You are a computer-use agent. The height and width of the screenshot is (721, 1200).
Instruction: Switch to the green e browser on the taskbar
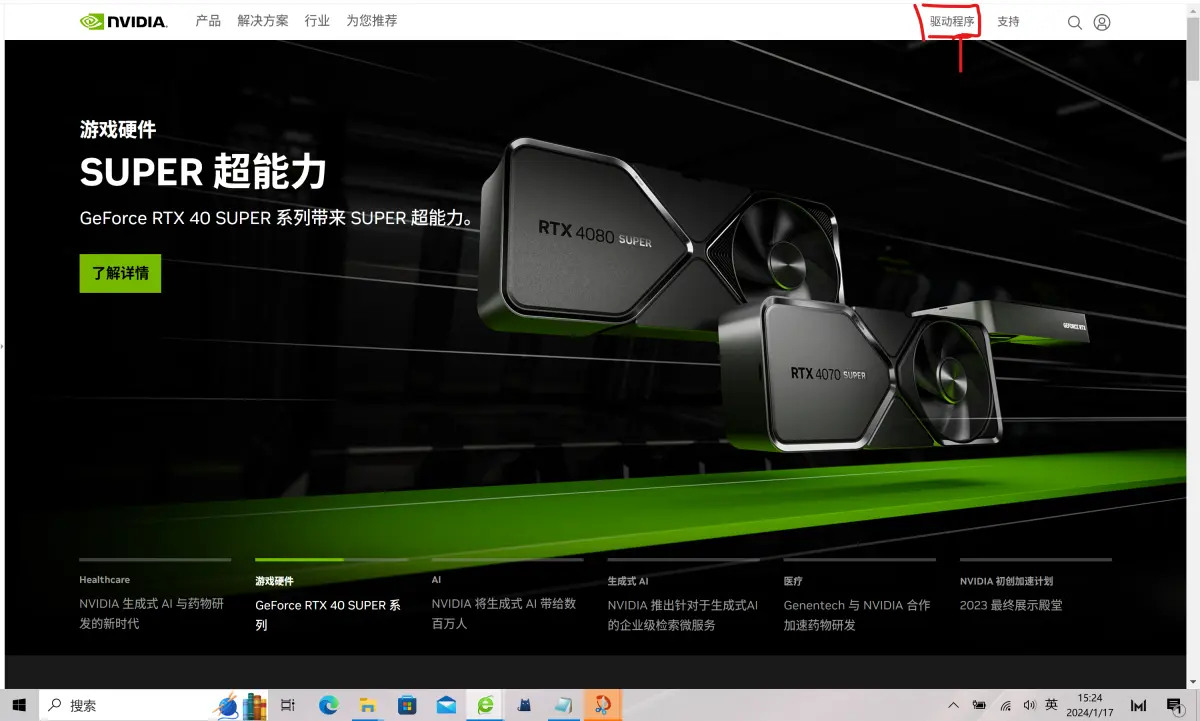coord(485,705)
